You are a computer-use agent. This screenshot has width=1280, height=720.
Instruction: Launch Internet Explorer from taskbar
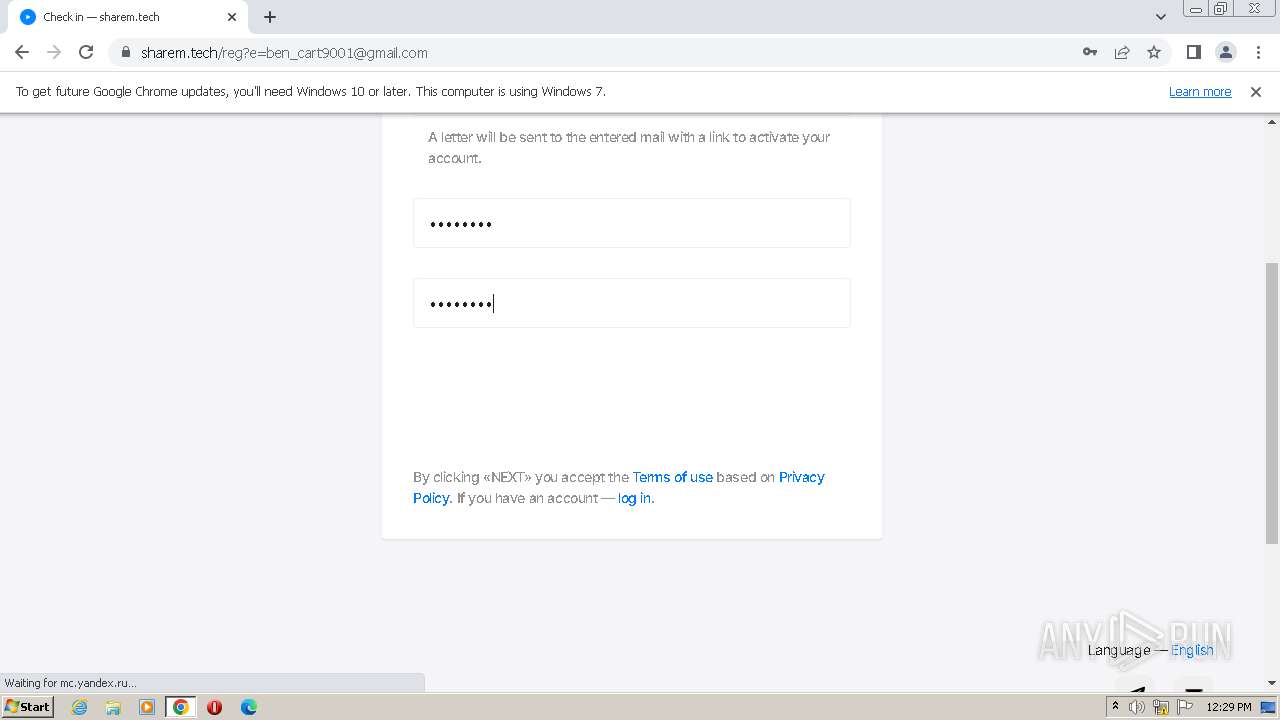coord(80,707)
